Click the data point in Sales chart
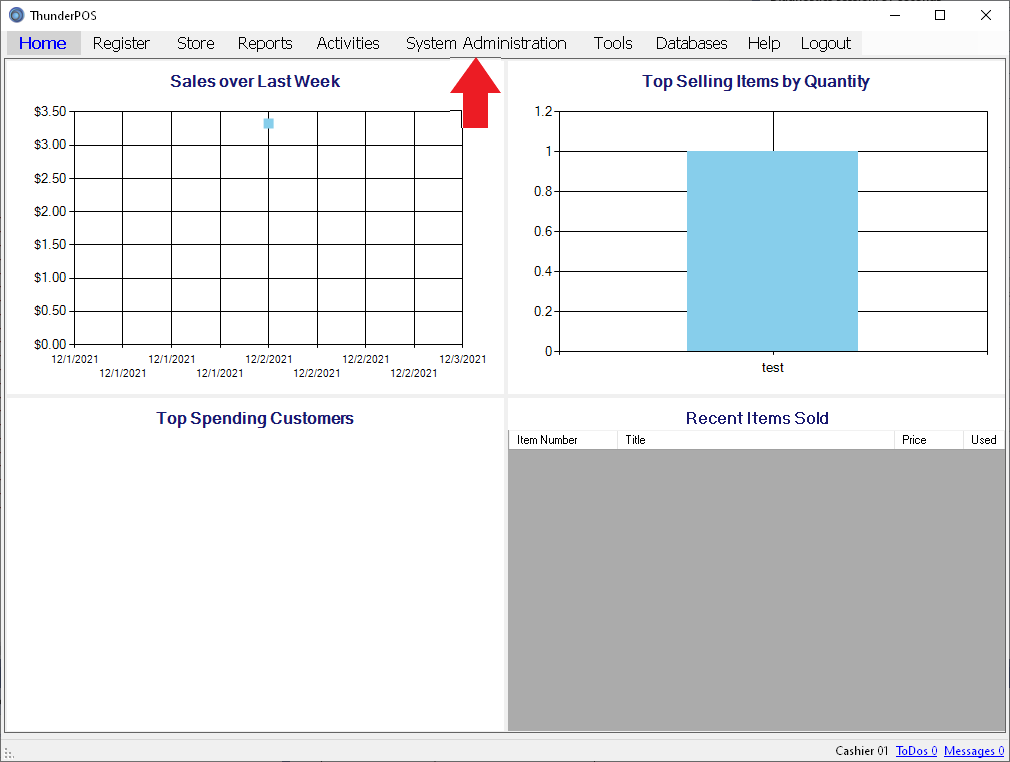 point(269,123)
